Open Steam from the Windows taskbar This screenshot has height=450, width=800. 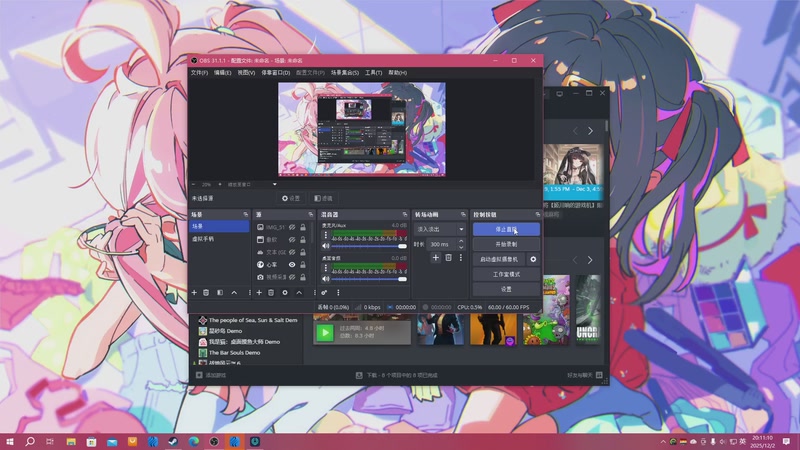point(173,441)
